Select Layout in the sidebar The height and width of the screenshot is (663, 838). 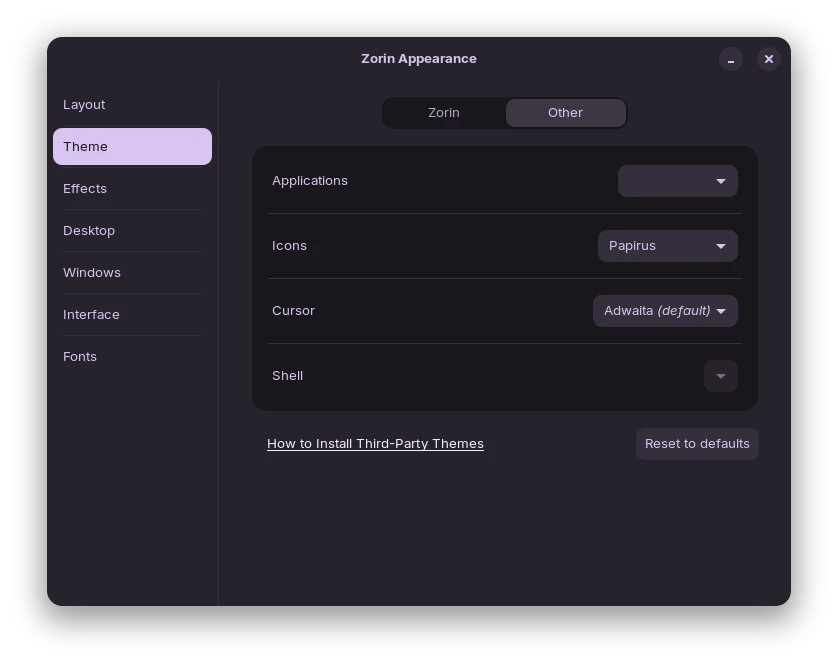(84, 105)
